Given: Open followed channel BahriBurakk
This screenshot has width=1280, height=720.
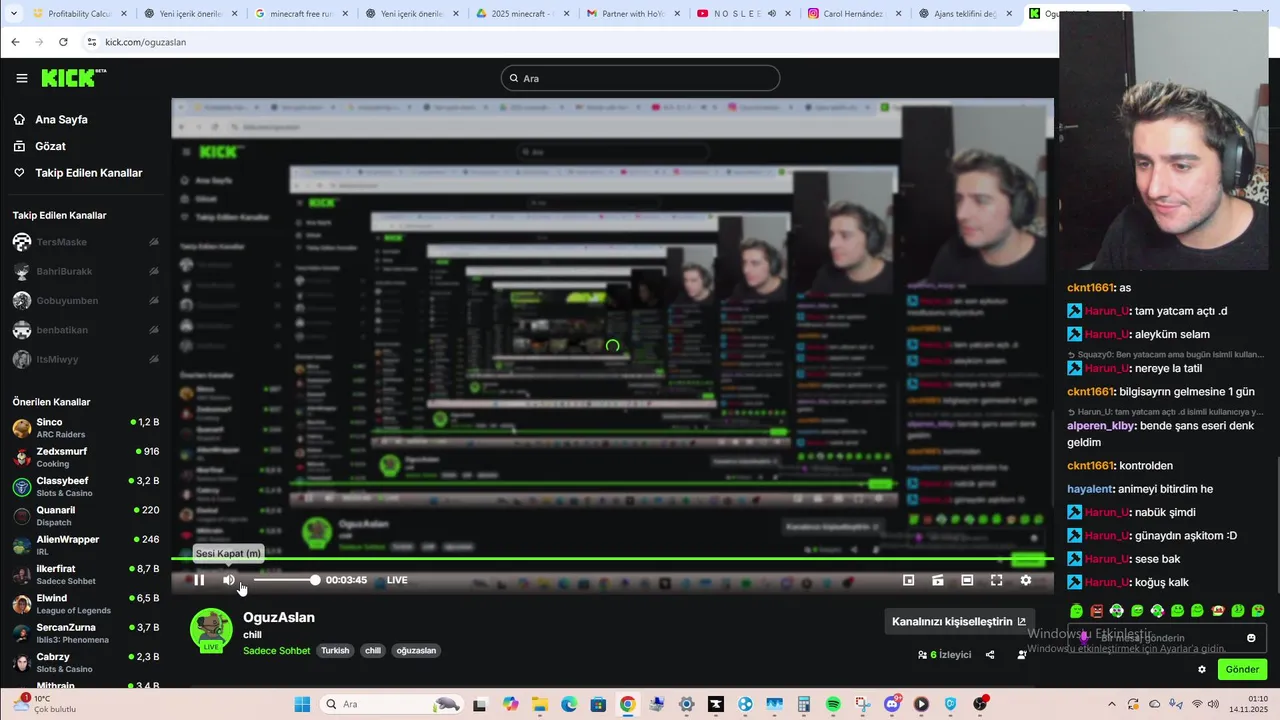Looking at the screenshot, I should [85, 271].
